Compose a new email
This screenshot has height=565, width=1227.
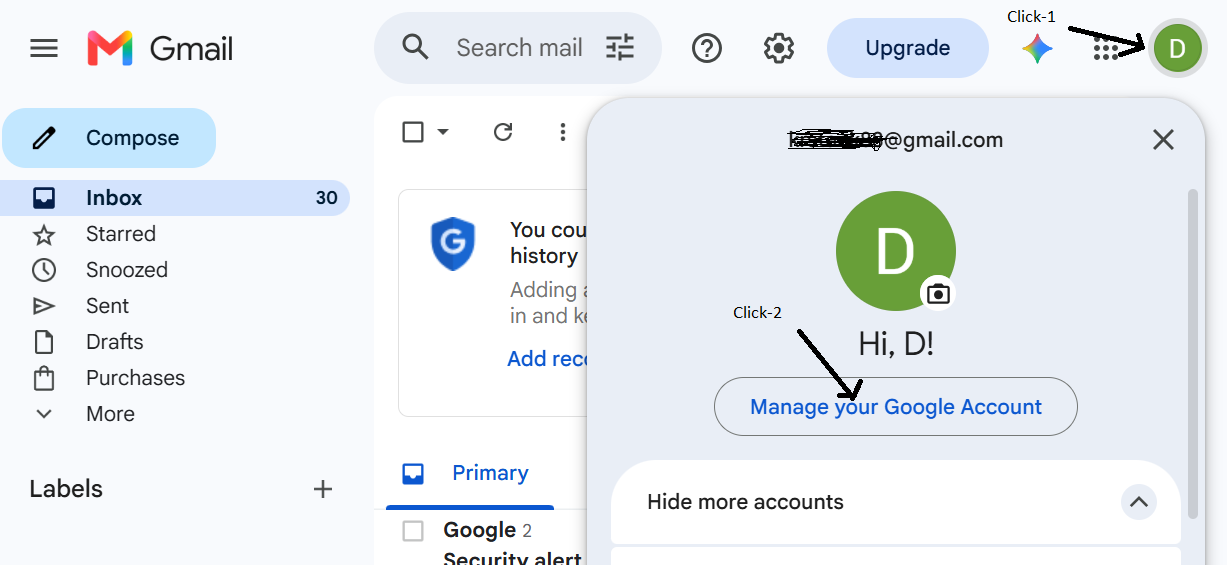[109, 138]
